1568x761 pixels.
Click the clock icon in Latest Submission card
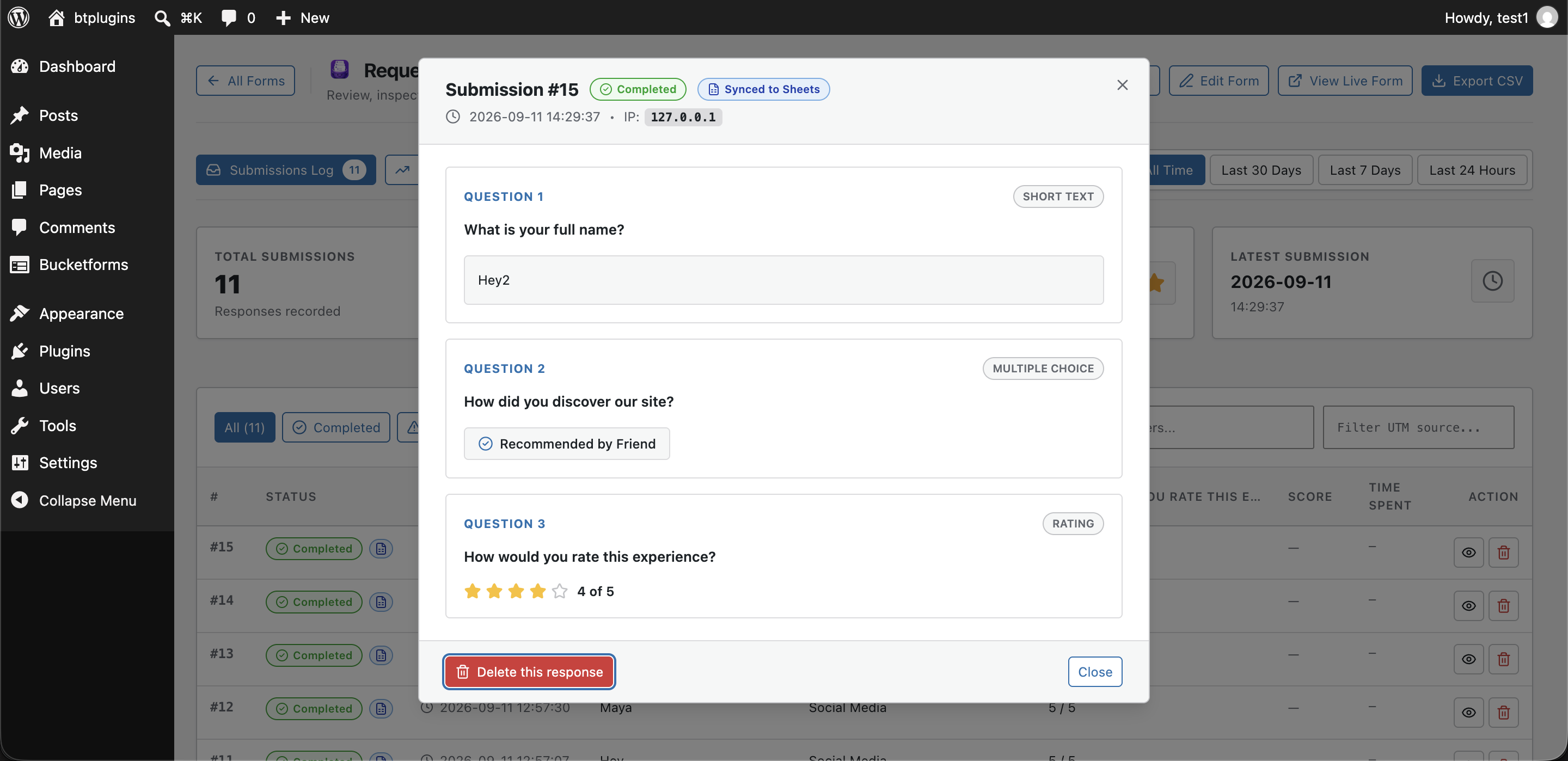1492,281
